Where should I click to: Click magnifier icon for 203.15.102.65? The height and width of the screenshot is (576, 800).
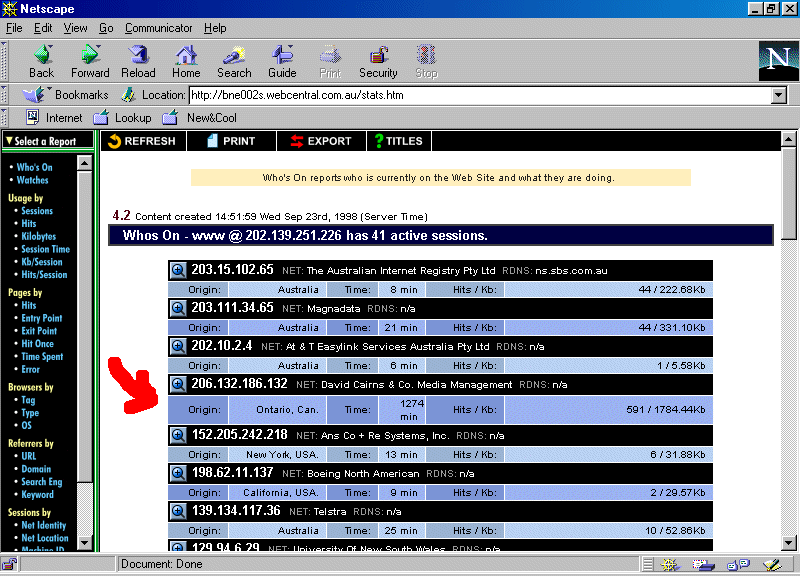pos(178,270)
